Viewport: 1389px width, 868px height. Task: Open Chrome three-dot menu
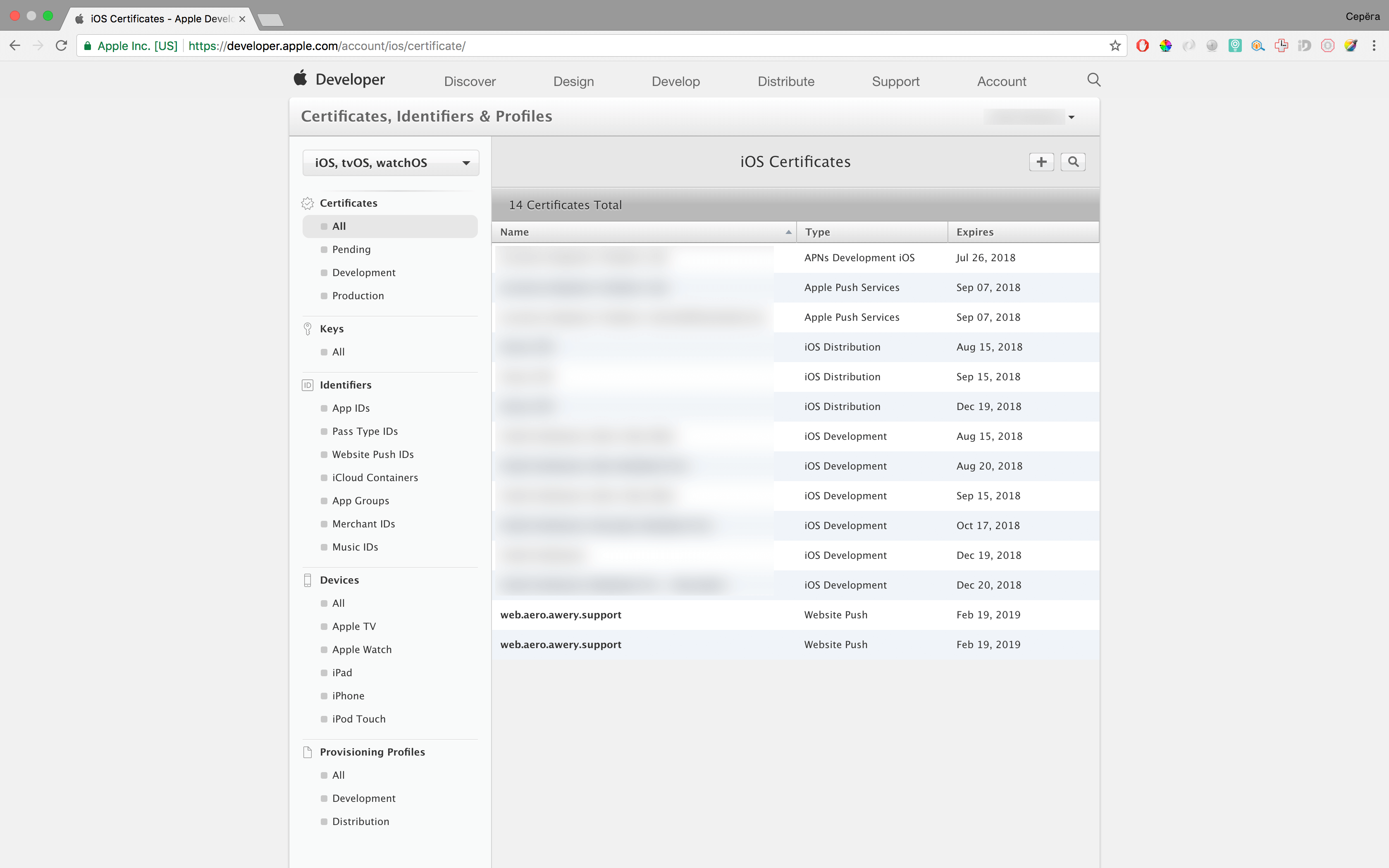1374,46
